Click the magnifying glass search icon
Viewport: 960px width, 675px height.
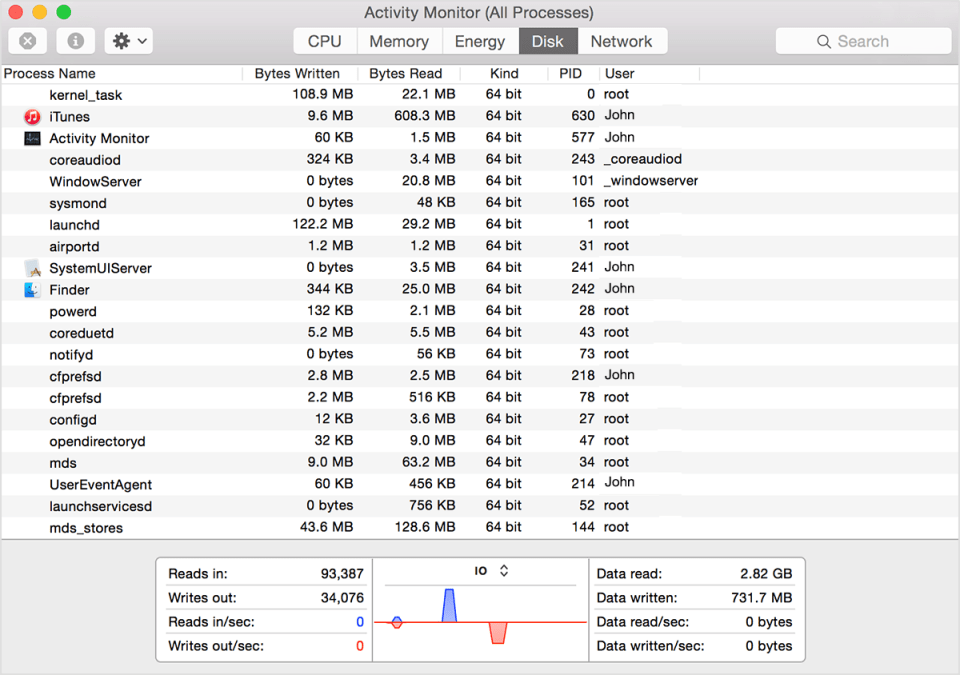click(823, 40)
